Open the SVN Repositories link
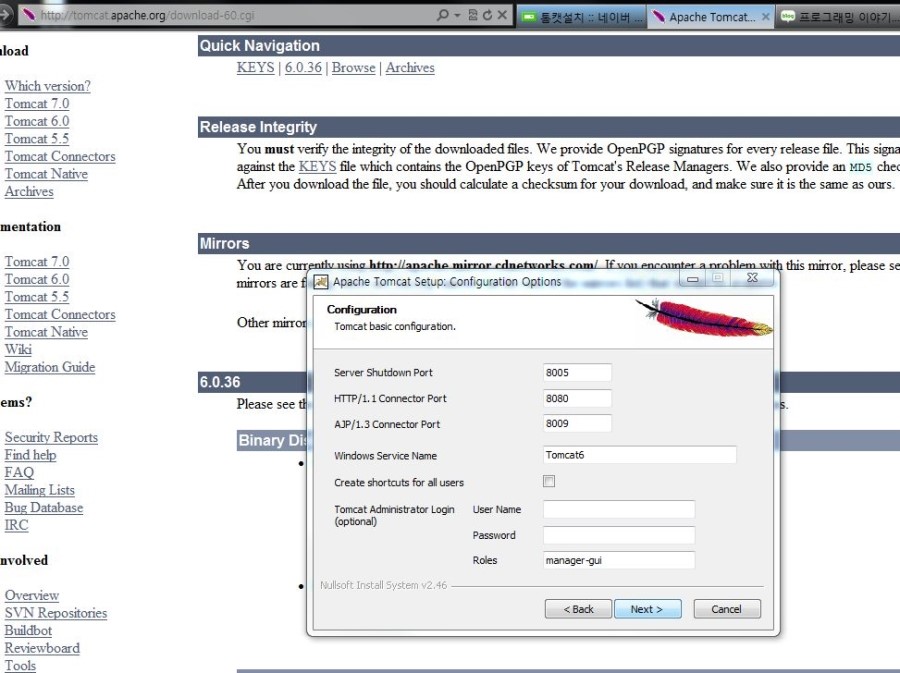The image size is (900, 673). 56,613
